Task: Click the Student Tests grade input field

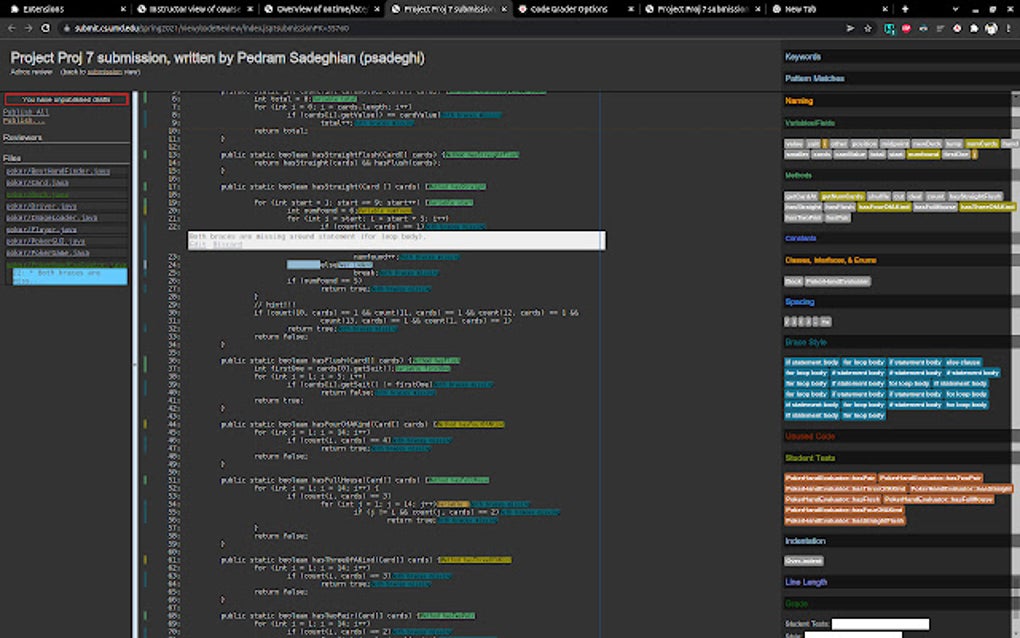Action: [880, 624]
